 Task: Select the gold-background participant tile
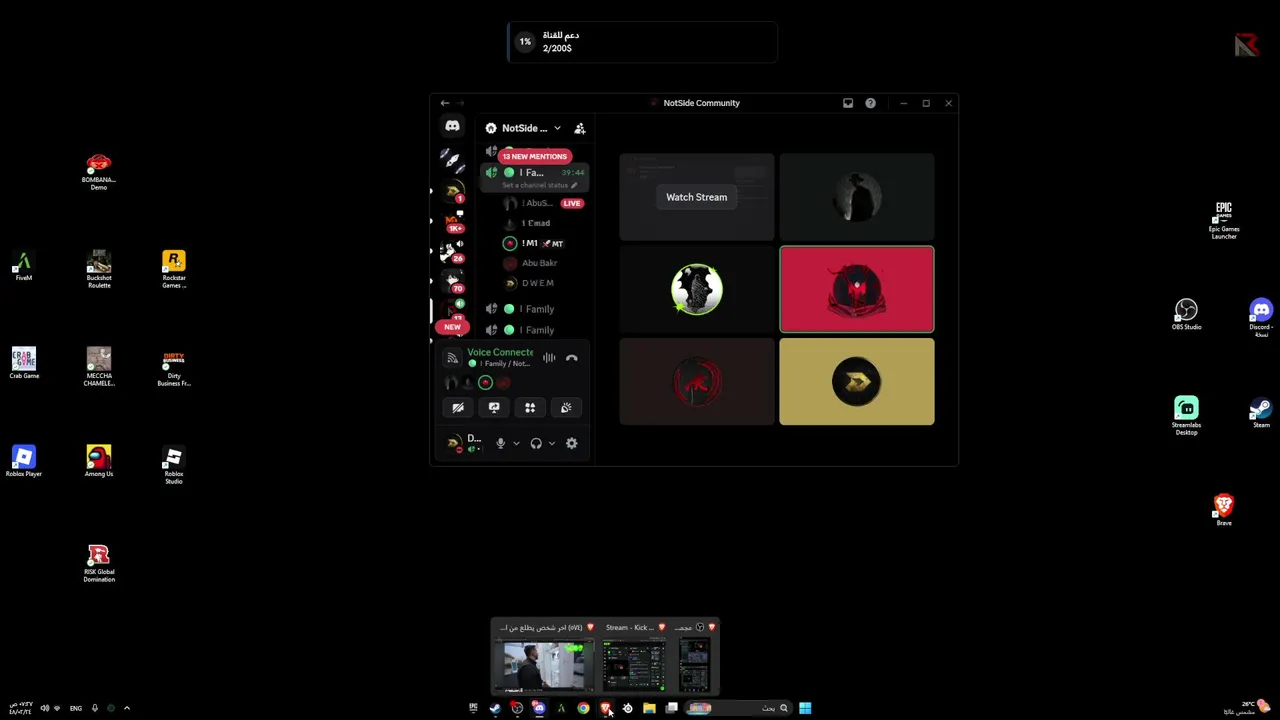pos(857,381)
